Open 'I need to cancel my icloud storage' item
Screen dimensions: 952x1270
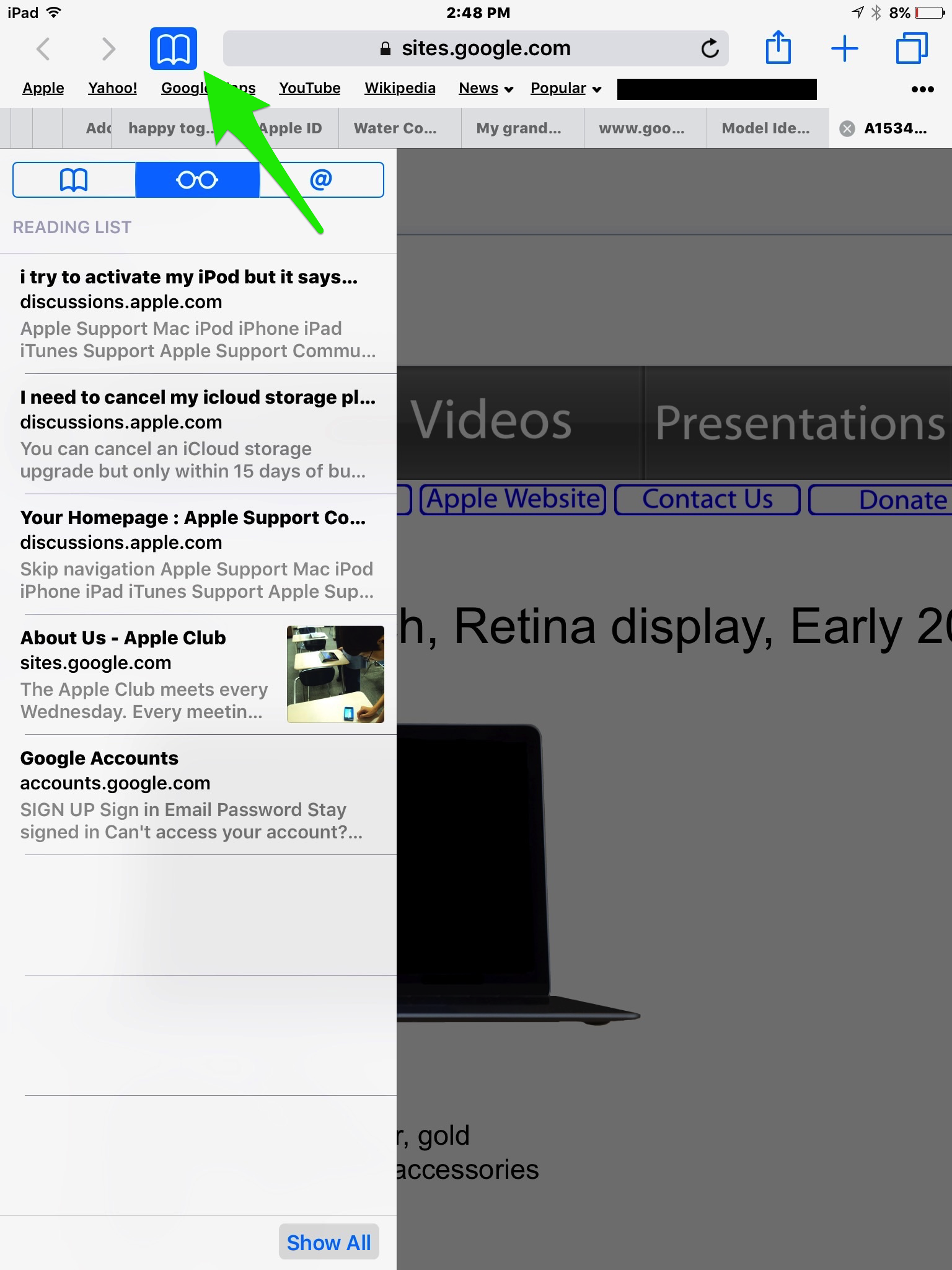click(198, 434)
